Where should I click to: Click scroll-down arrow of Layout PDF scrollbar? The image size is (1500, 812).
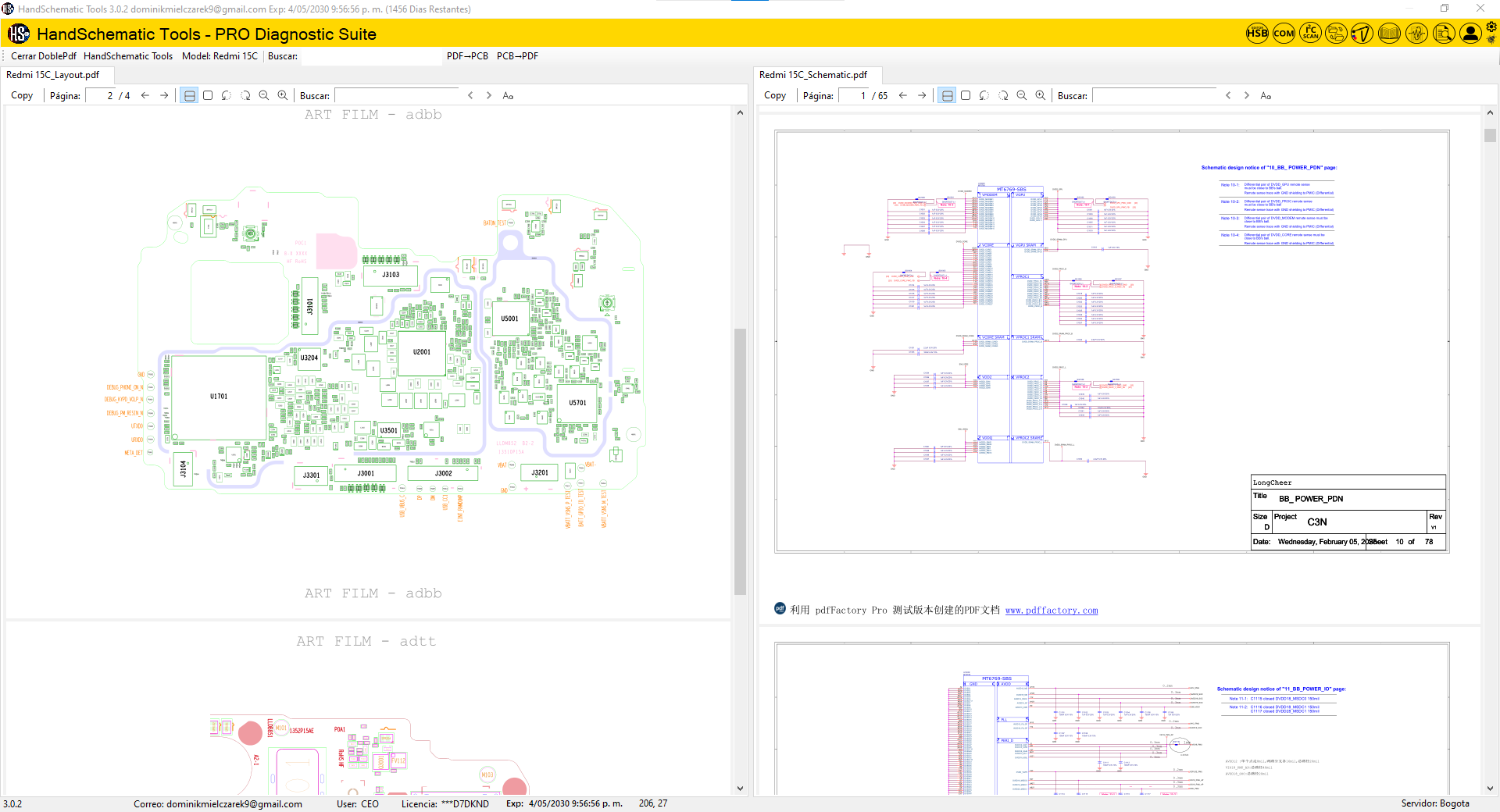point(740,789)
